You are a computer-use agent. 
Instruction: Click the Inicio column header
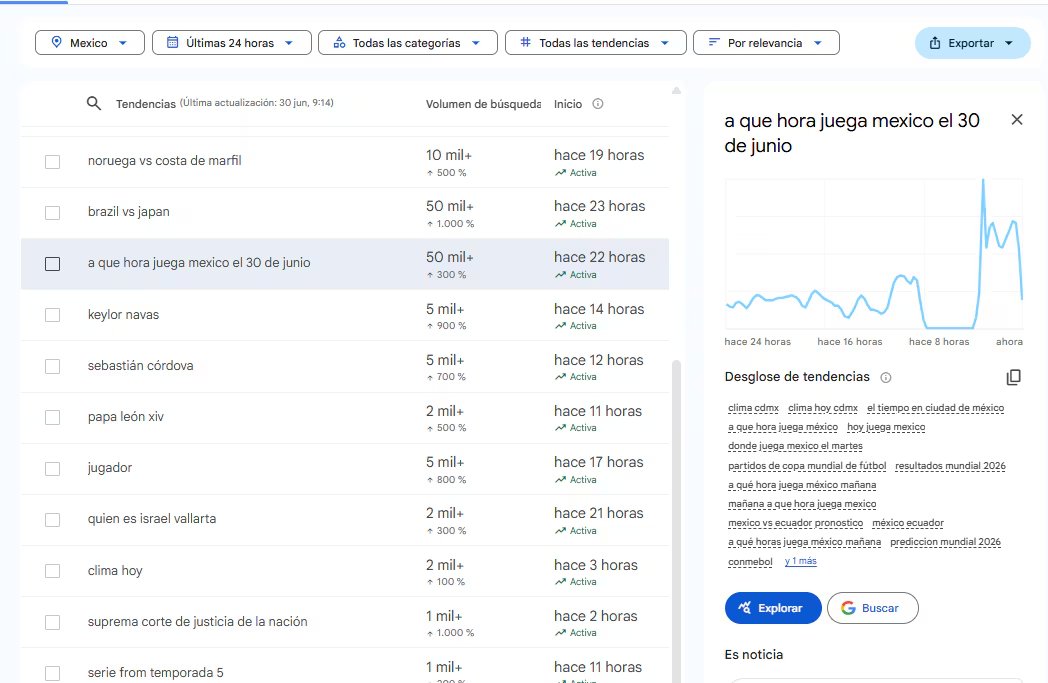coord(567,104)
